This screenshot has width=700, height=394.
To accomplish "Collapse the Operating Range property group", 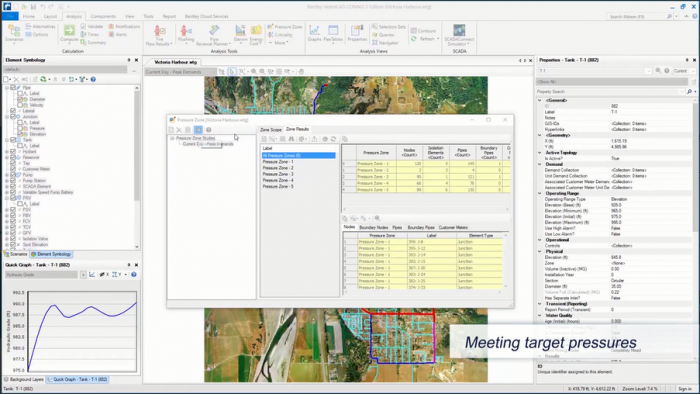I will [540, 193].
